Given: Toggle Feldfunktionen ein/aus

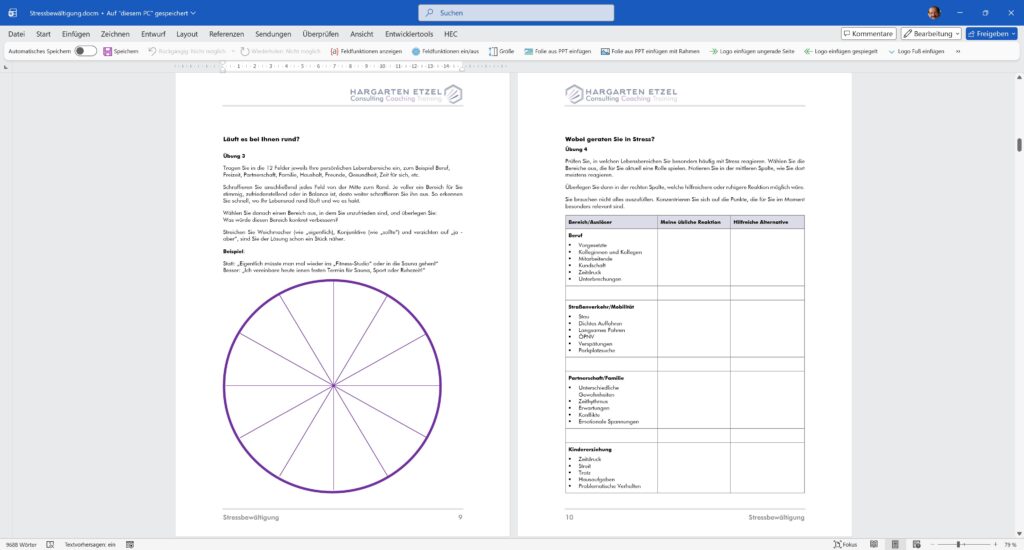Looking at the screenshot, I should point(416,51).
